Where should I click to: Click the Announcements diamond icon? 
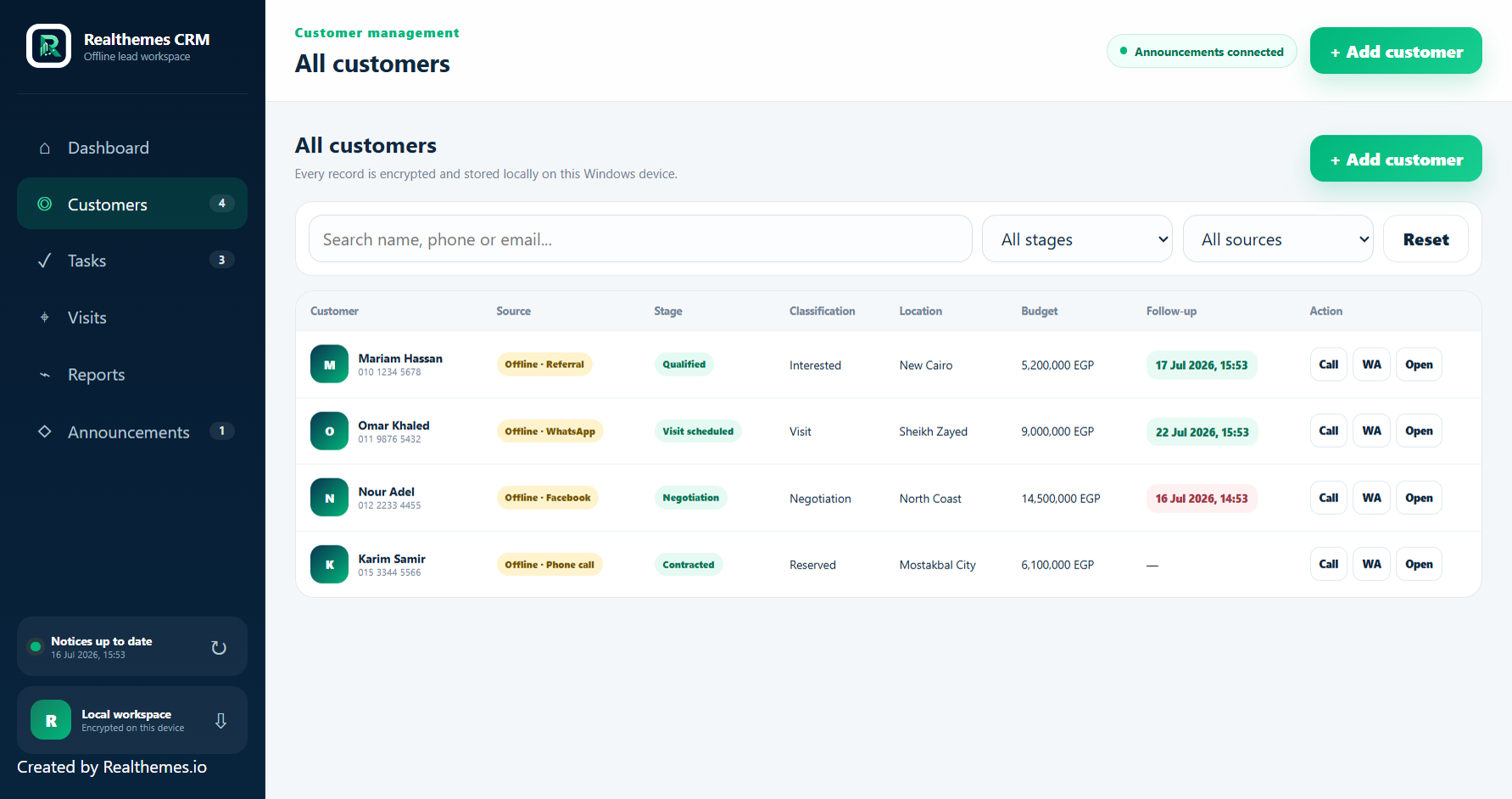45,431
